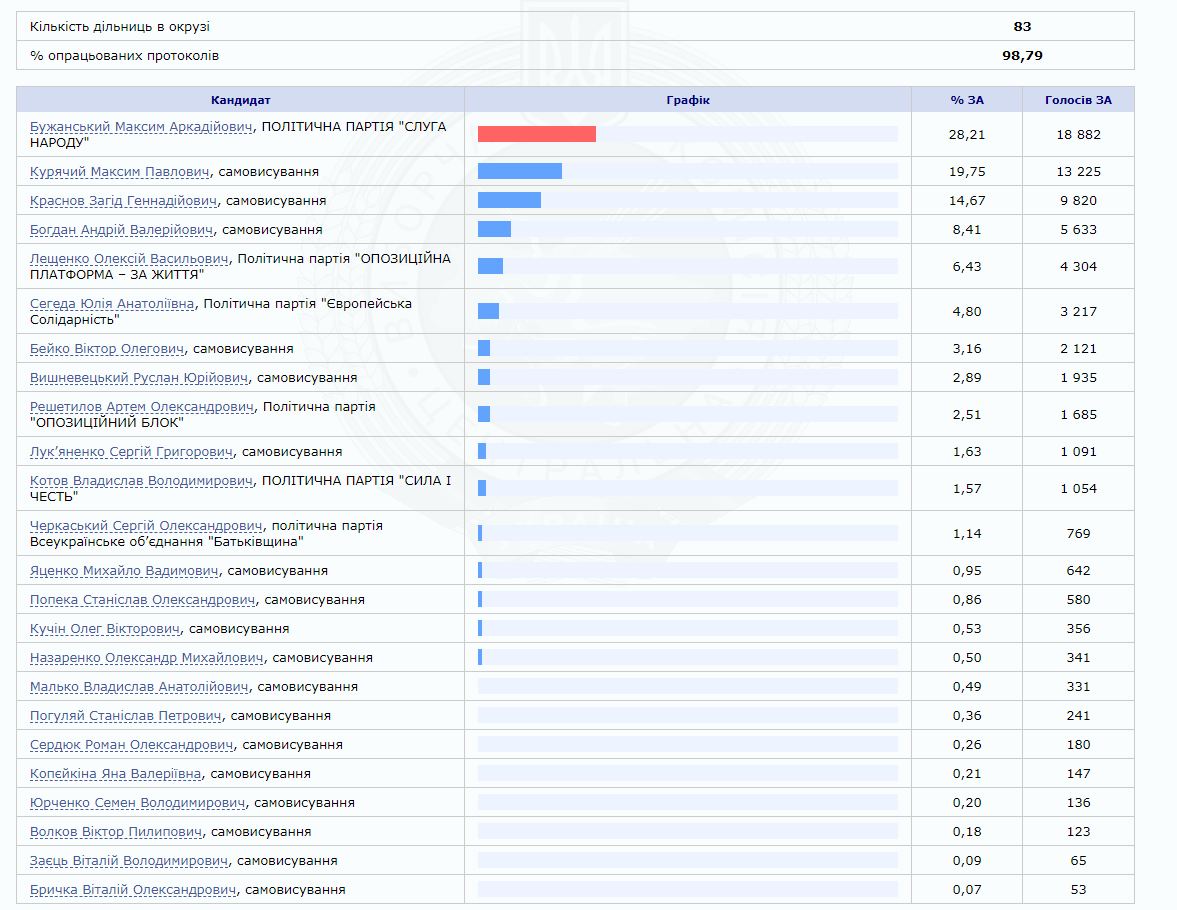Click the red bar for Бужанський
The width and height of the screenshot is (1177, 910).
coord(537,134)
